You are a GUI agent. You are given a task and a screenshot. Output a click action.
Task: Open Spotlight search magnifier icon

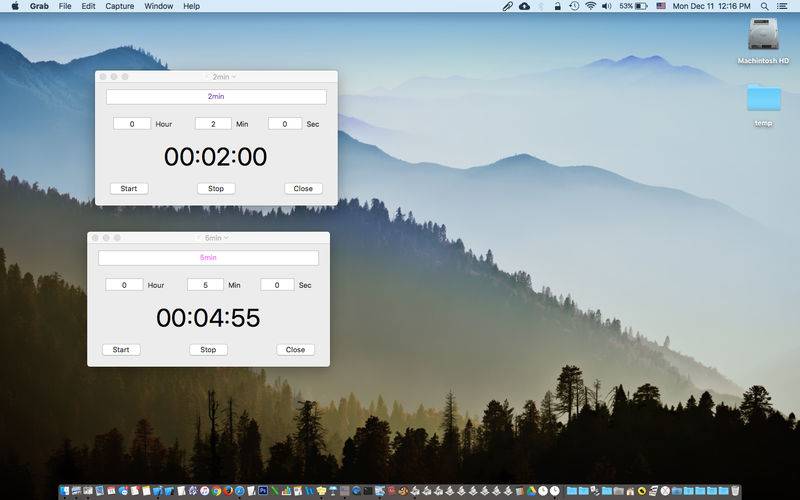(765, 6)
